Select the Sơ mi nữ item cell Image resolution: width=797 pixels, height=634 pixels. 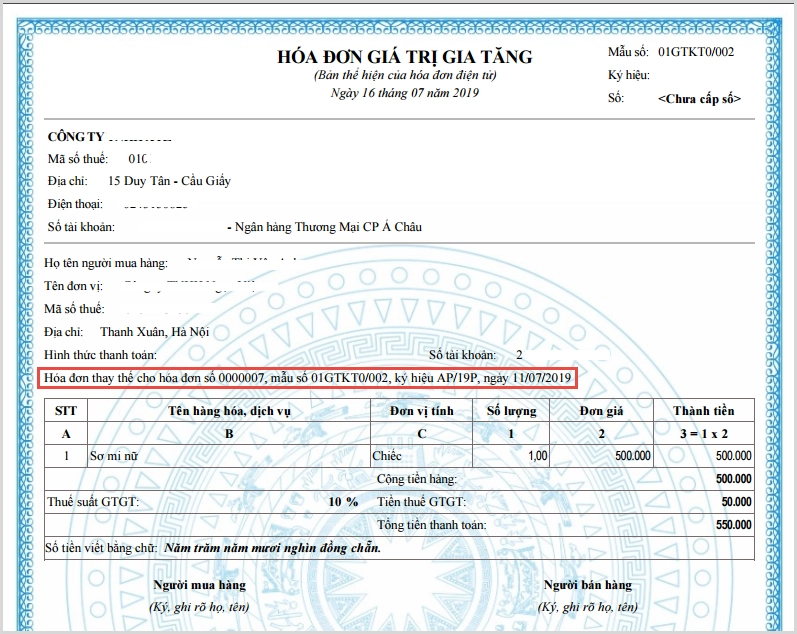pyautogui.click(x=116, y=456)
